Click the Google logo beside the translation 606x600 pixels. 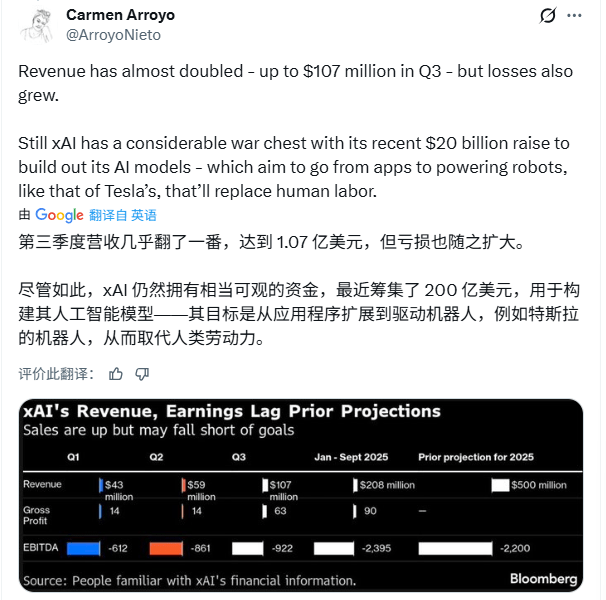[x=60, y=215]
